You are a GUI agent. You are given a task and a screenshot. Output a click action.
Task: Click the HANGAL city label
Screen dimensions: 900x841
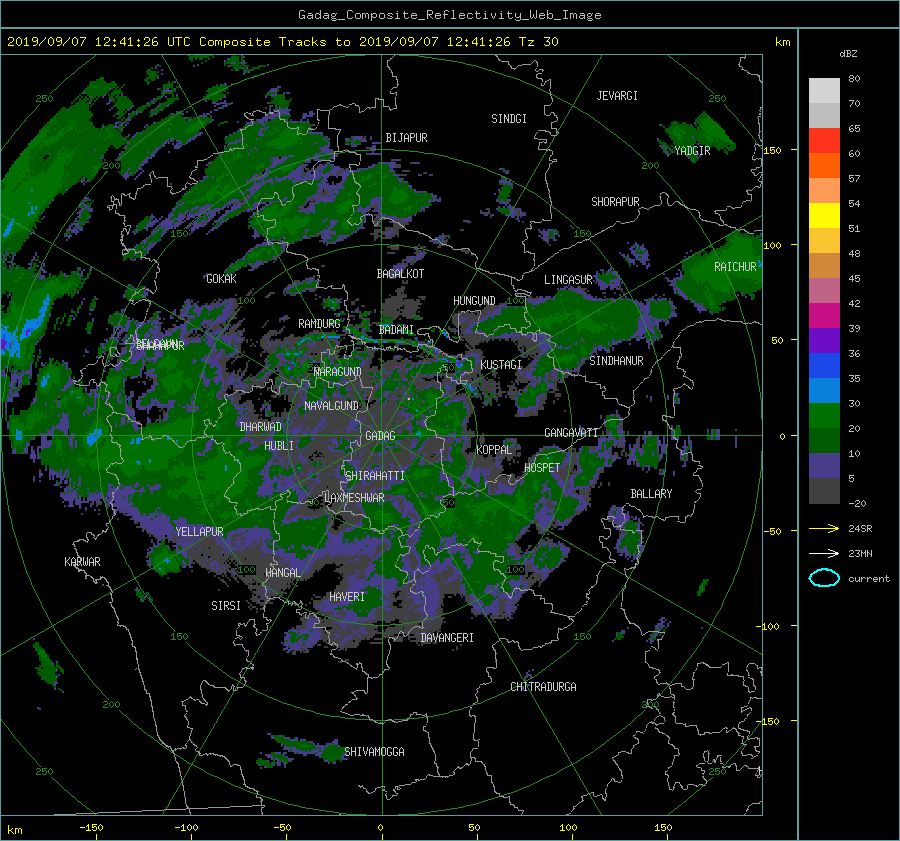click(282, 573)
